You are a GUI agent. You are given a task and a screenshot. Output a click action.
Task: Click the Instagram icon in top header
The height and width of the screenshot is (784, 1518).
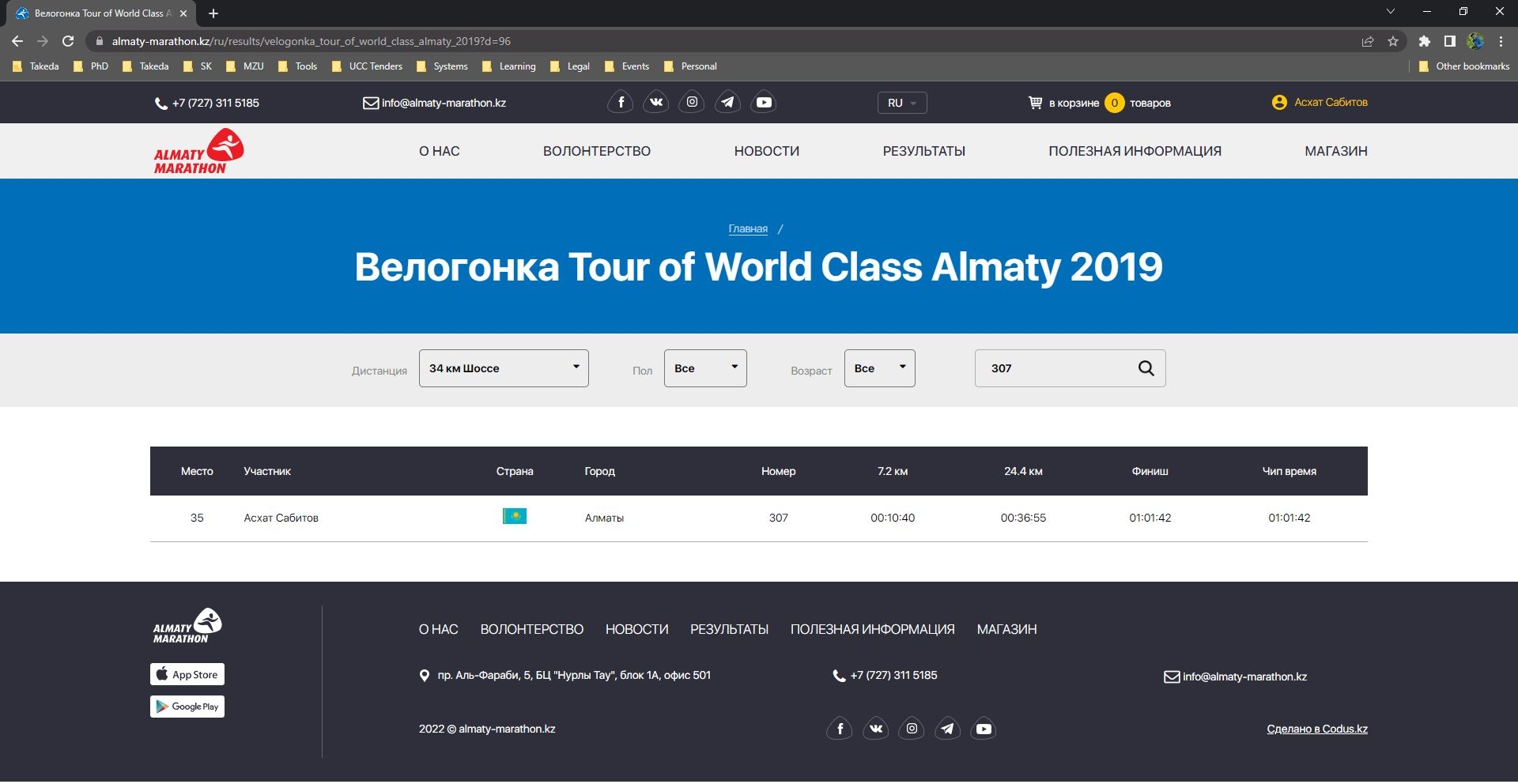[x=692, y=103]
